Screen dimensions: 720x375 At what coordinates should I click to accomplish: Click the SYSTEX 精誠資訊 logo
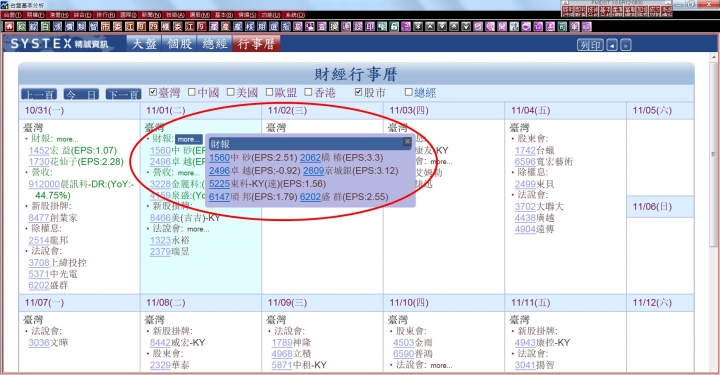point(60,44)
